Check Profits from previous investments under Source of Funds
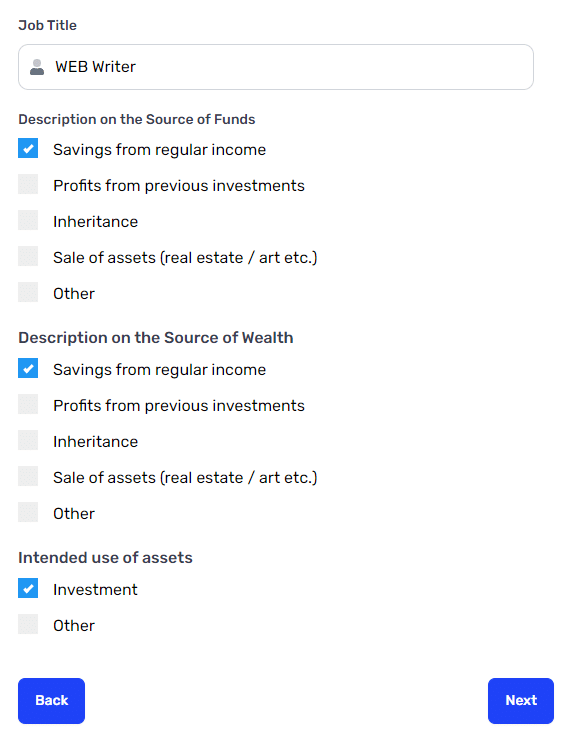The width and height of the screenshot is (573, 738). click(x=28, y=184)
